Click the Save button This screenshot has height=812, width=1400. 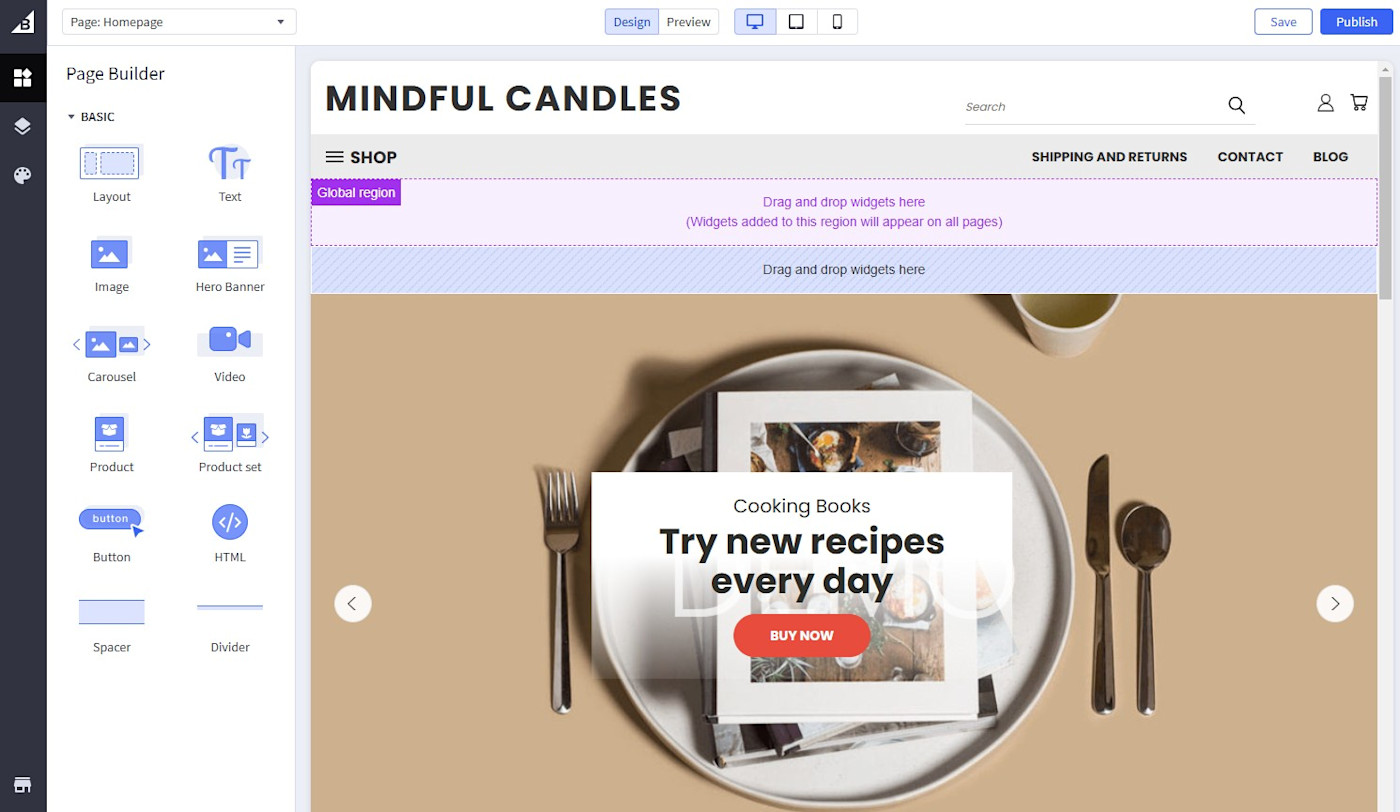pos(1283,22)
